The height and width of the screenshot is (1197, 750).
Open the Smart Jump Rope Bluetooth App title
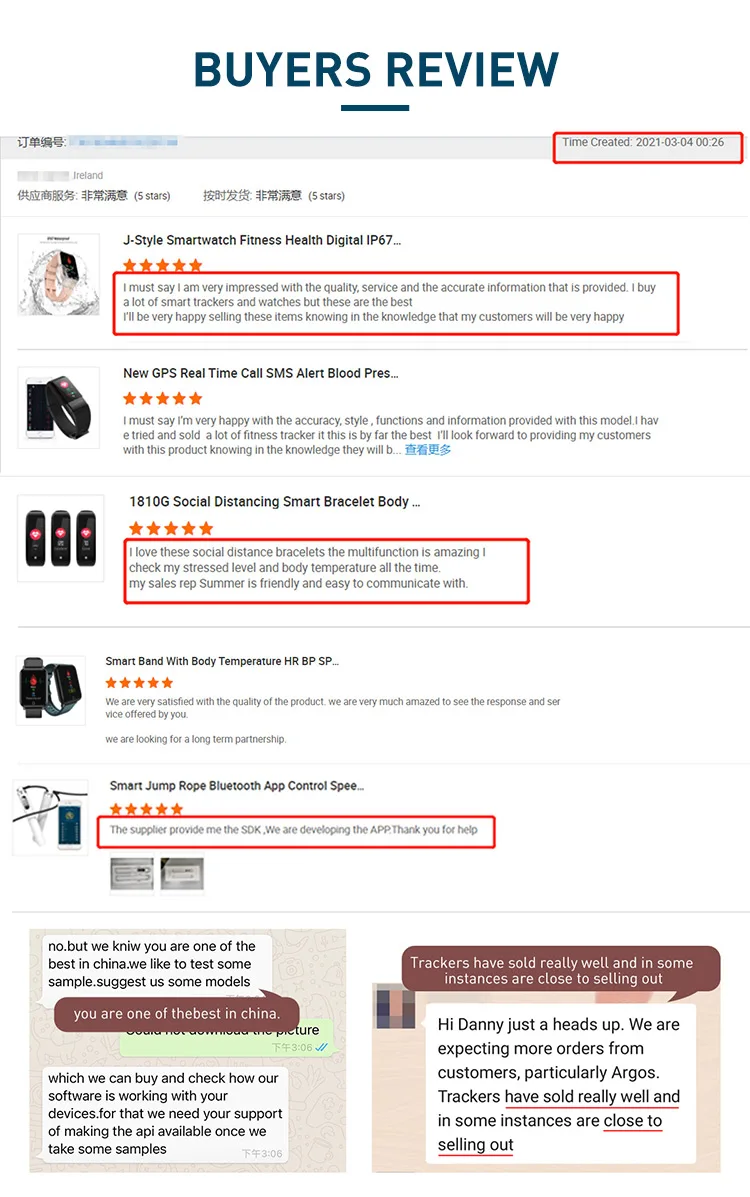(237, 786)
